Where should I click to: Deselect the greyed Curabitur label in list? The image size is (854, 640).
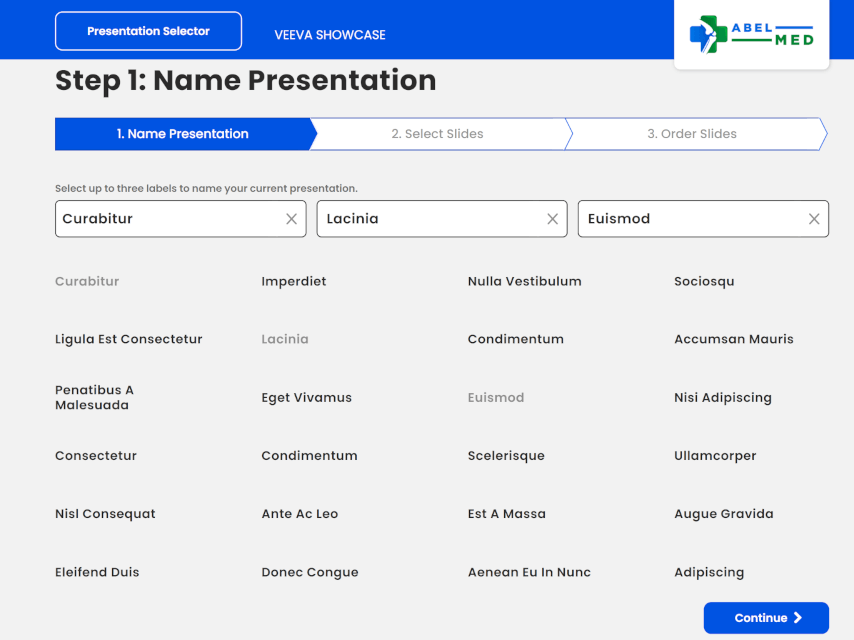[87, 281]
